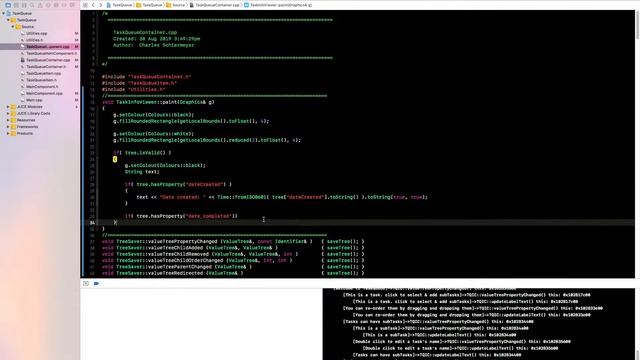Select TaskQueueItemComponent.h file
The image size is (640, 360).
51,53
